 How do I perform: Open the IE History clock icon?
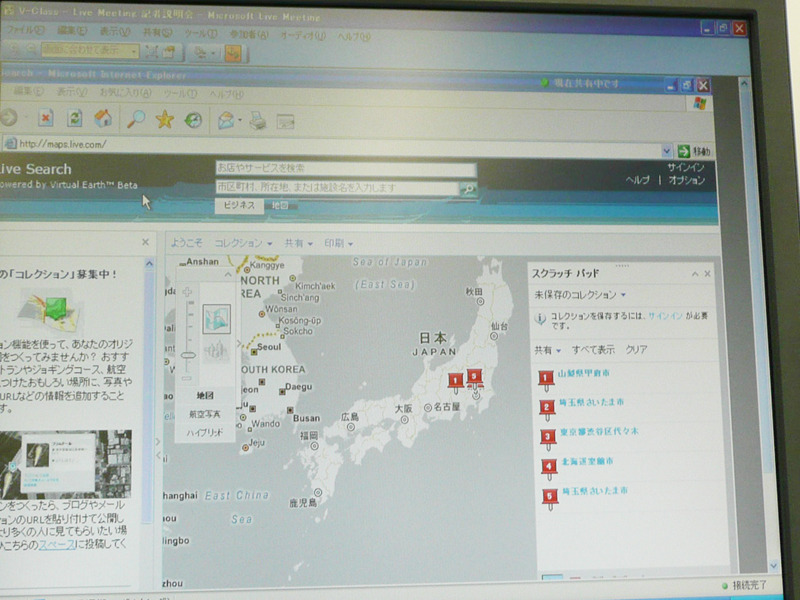(193, 120)
